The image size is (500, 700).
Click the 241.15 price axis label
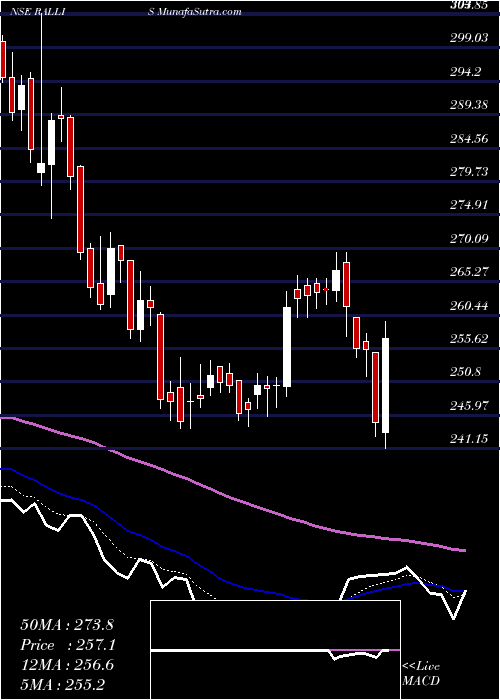click(x=469, y=440)
